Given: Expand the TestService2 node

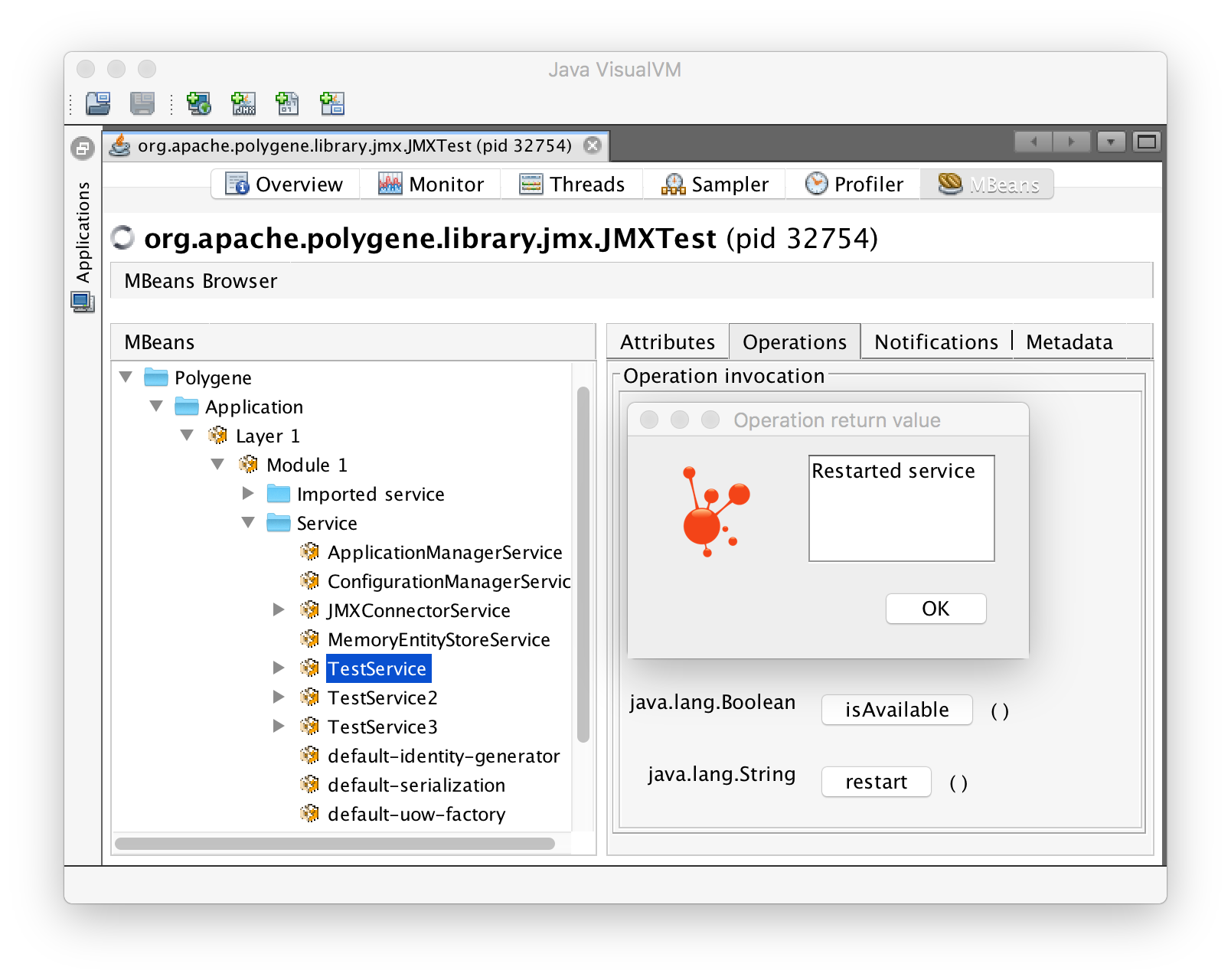Looking at the screenshot, I should pyautogui.click(x=279, y=697).
